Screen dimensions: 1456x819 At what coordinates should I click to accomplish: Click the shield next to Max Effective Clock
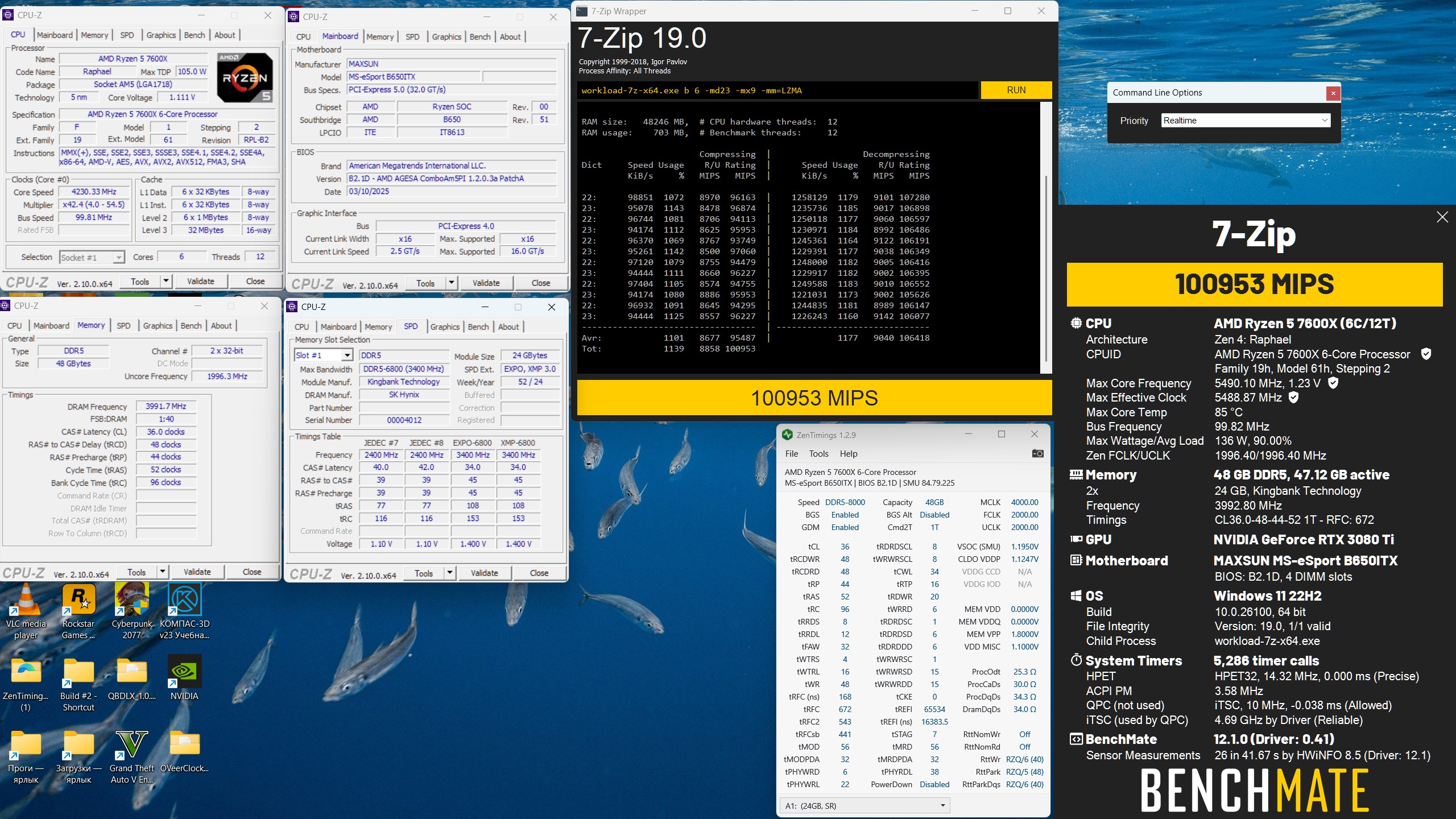click(1293, 398)
